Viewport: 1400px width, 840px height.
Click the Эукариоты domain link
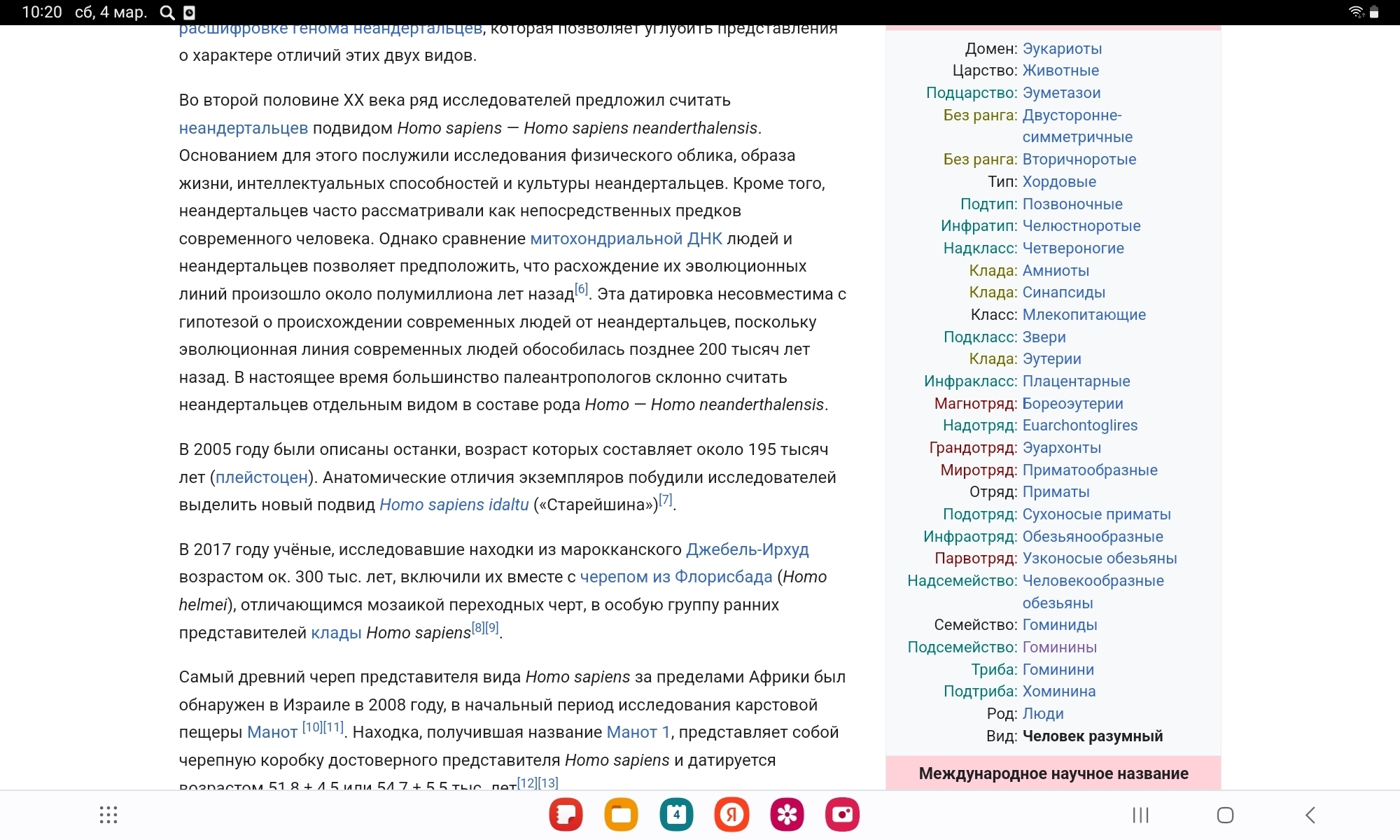pos(1062,49)
